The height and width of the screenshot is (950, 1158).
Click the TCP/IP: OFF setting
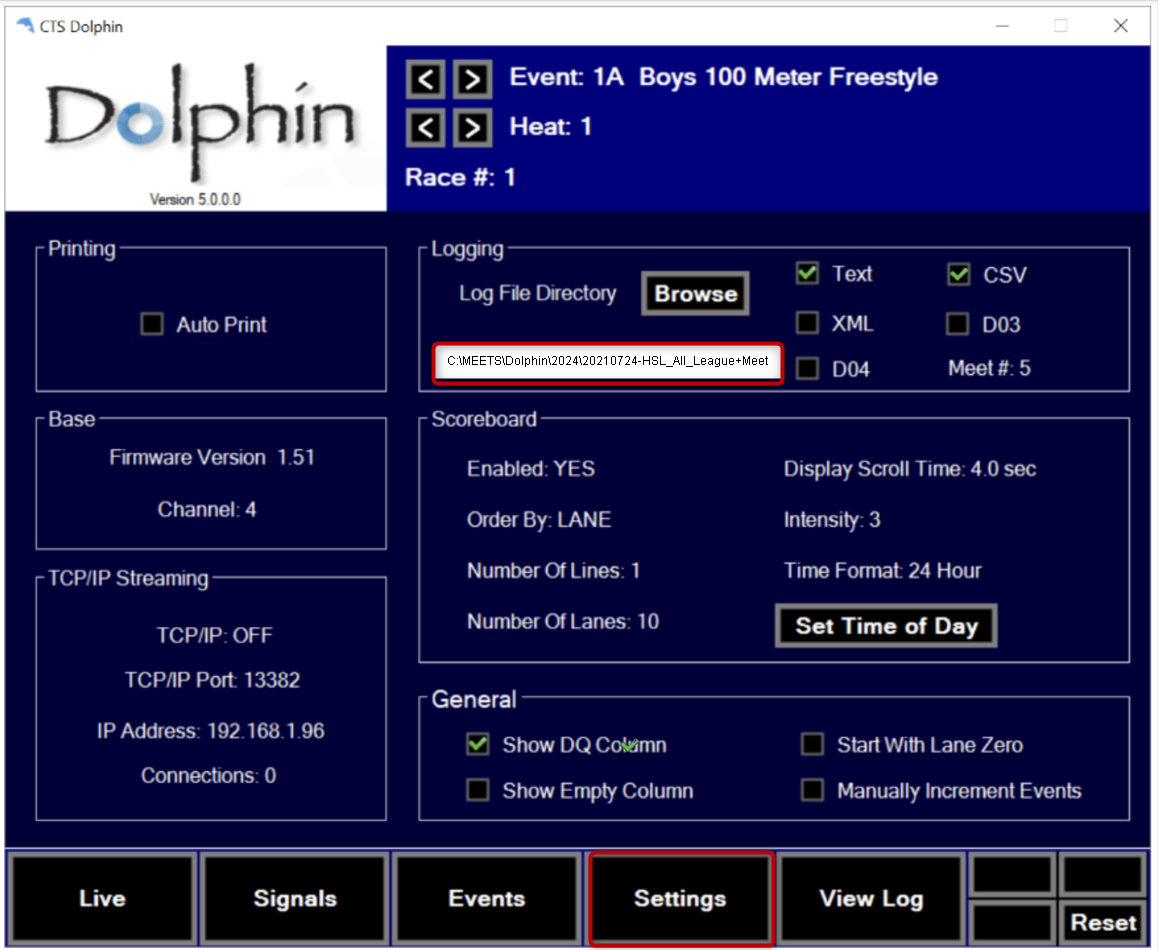[x=214, y=635]
